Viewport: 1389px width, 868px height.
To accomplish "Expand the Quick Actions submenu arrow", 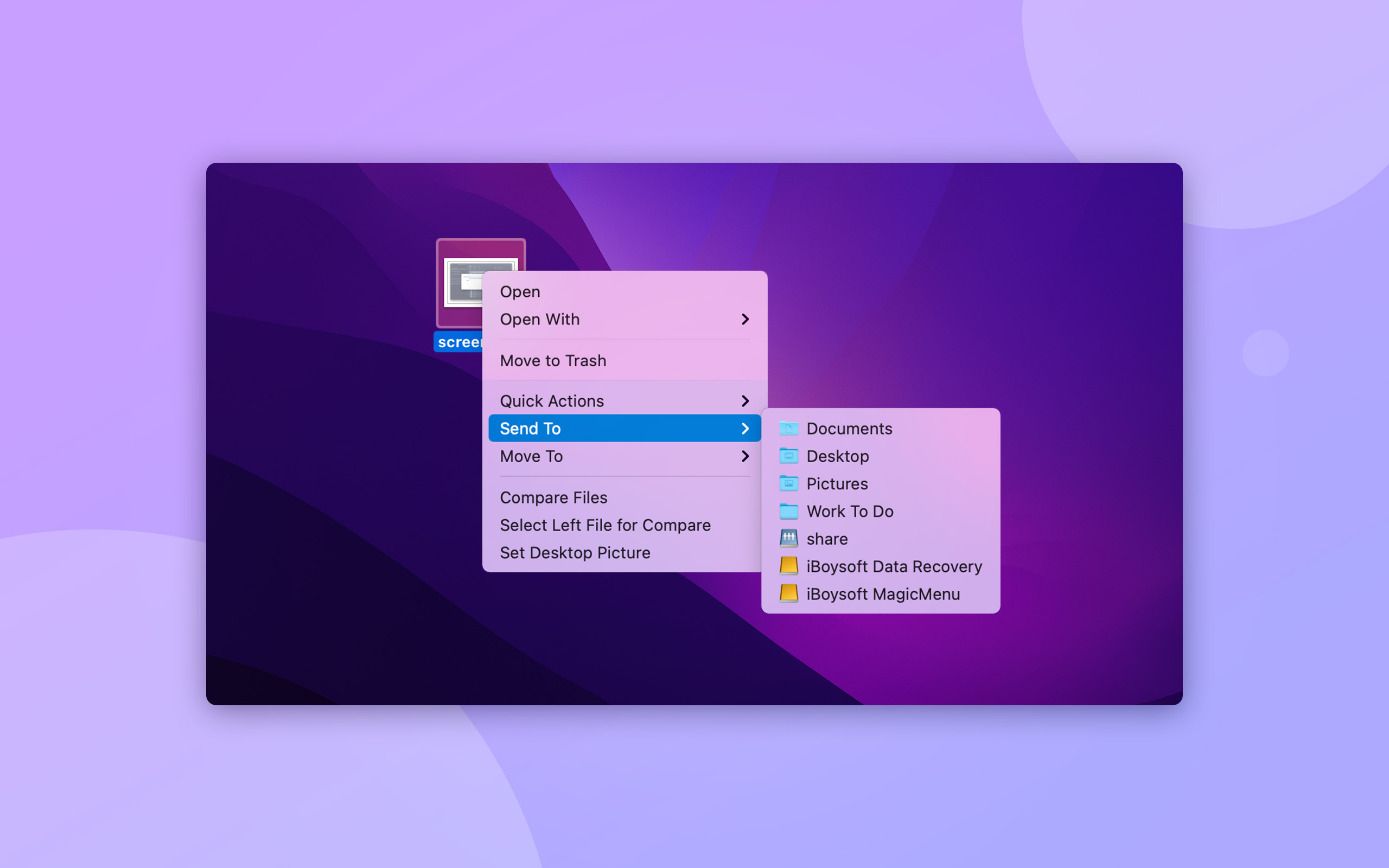I will 745,401.
